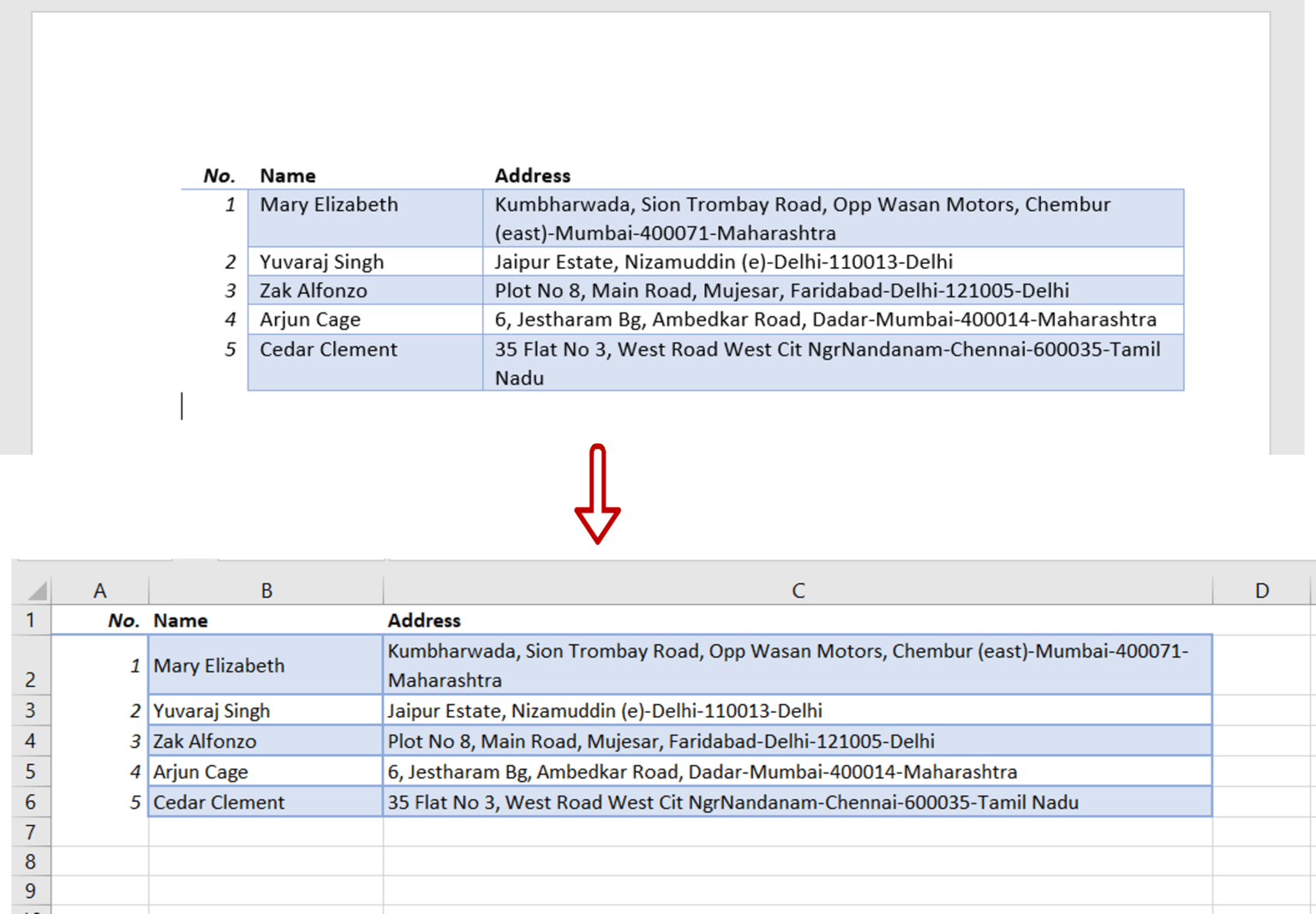Select column D header
Image resolution: width=1316 pixels, height=914 pixels.
[1261, 589]
